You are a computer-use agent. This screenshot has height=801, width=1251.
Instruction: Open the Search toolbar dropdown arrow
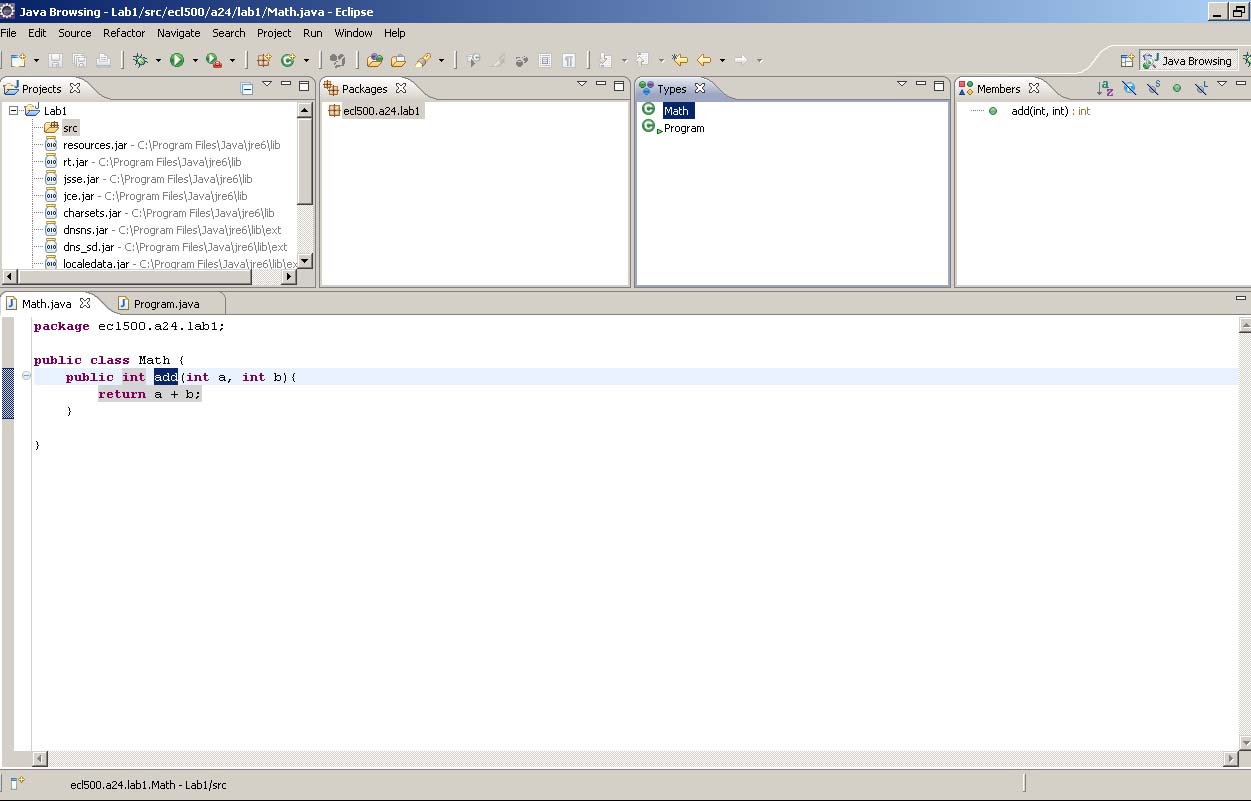click(x=441, y=60)
